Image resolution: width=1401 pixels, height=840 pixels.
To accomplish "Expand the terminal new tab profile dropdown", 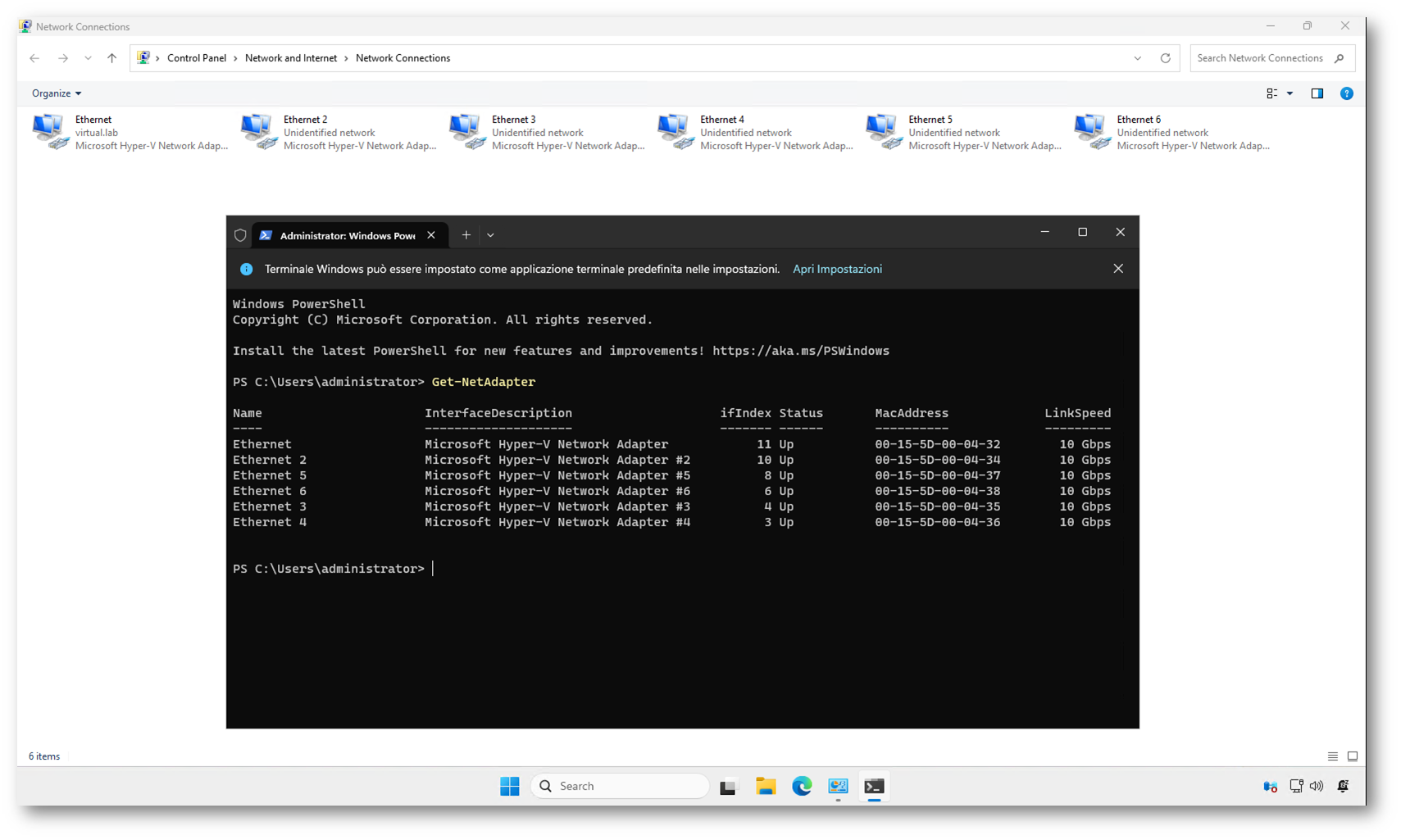I will pos(490,235).
